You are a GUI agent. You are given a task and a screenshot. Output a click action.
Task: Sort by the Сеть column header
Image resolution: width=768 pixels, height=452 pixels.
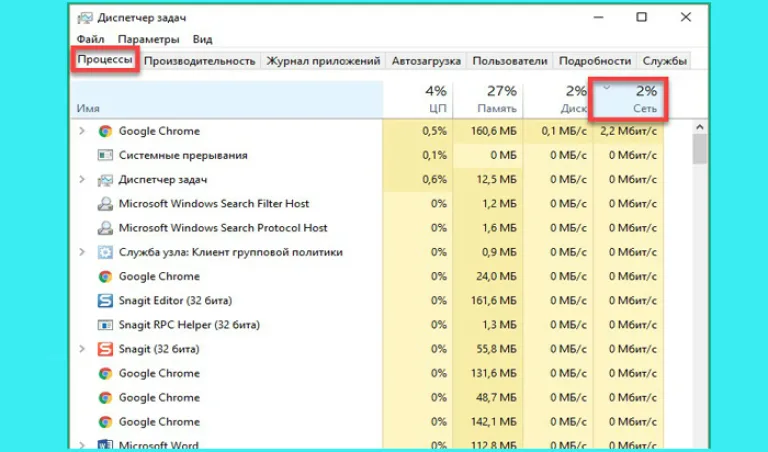click(628, 99)
